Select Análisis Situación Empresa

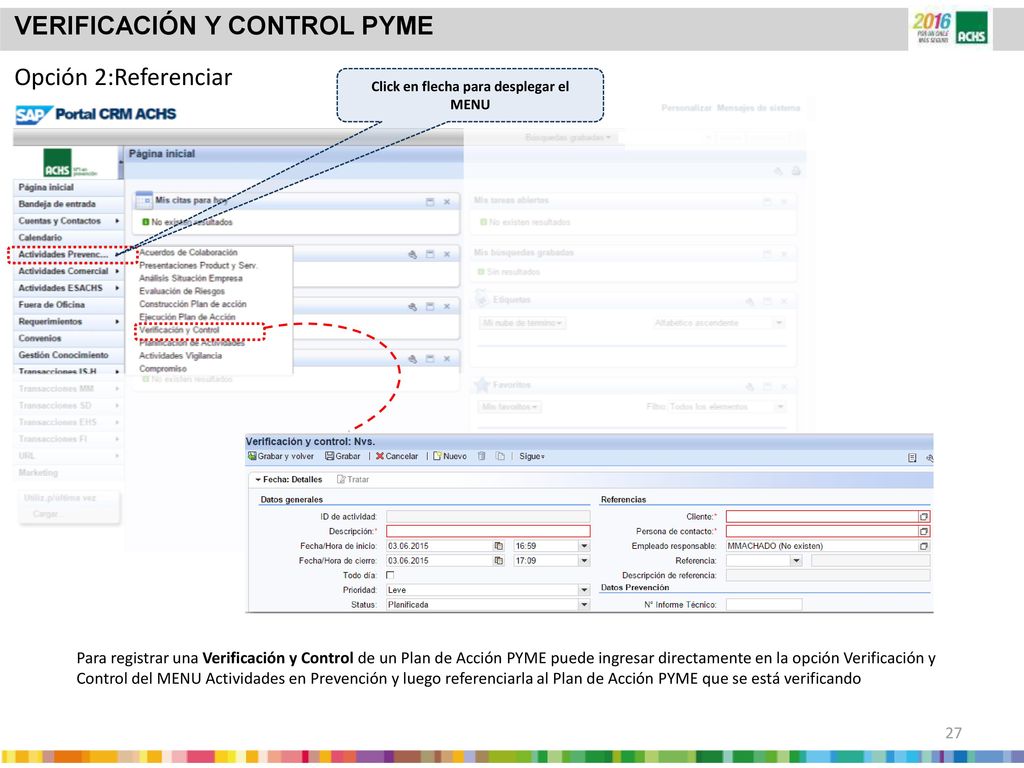coord(191,278)
